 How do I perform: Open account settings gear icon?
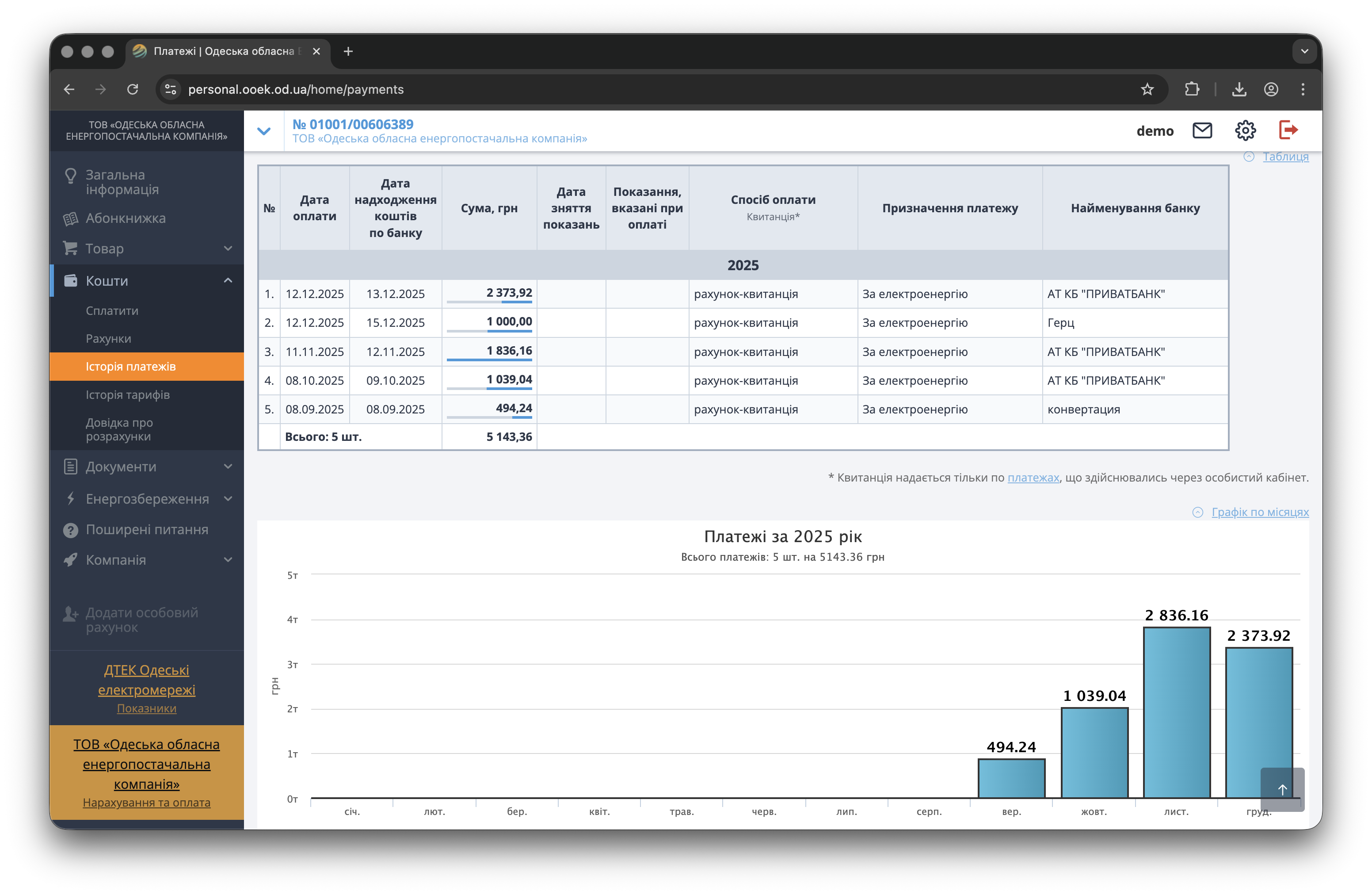pyautogui.click(x=1245, y=131)
